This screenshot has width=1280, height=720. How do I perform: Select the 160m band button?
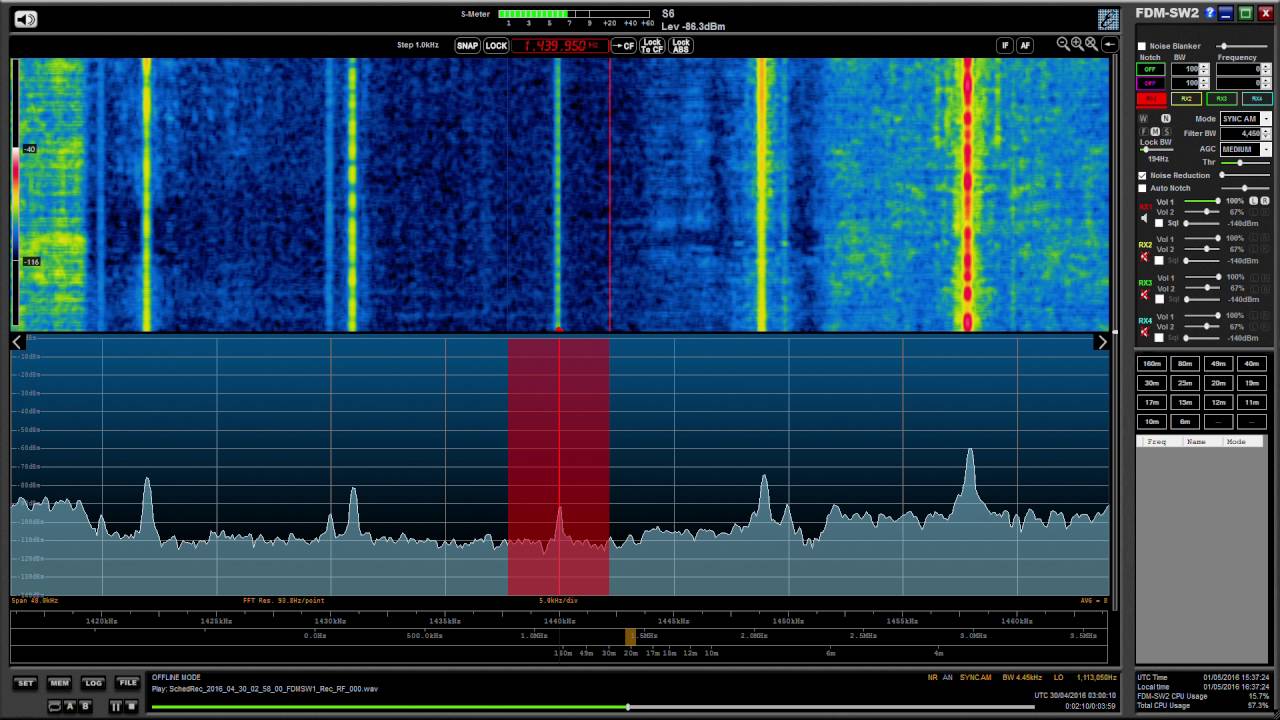(x=1152, y=364)
